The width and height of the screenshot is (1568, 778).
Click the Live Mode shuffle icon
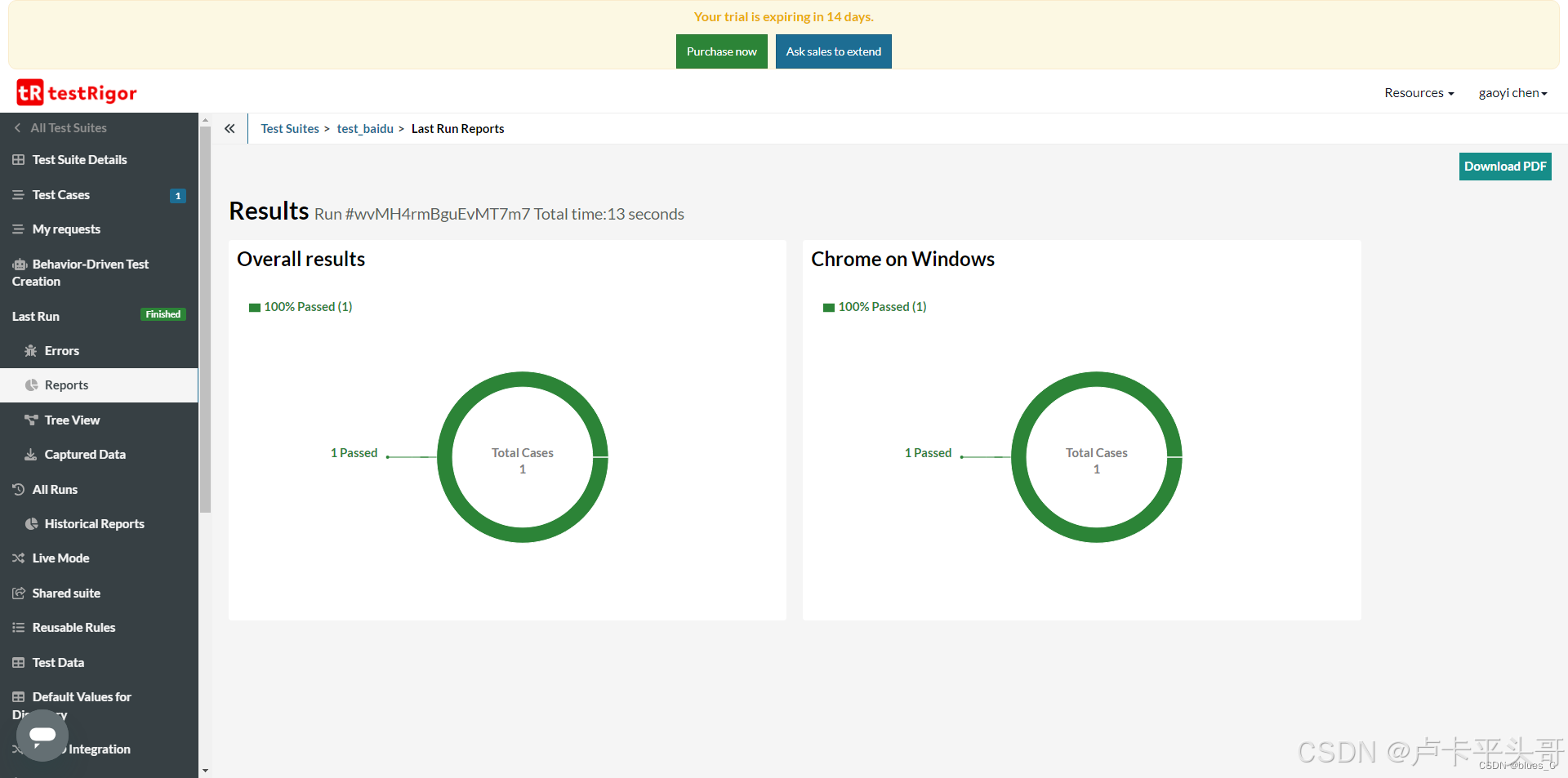[x=18, y=558]
